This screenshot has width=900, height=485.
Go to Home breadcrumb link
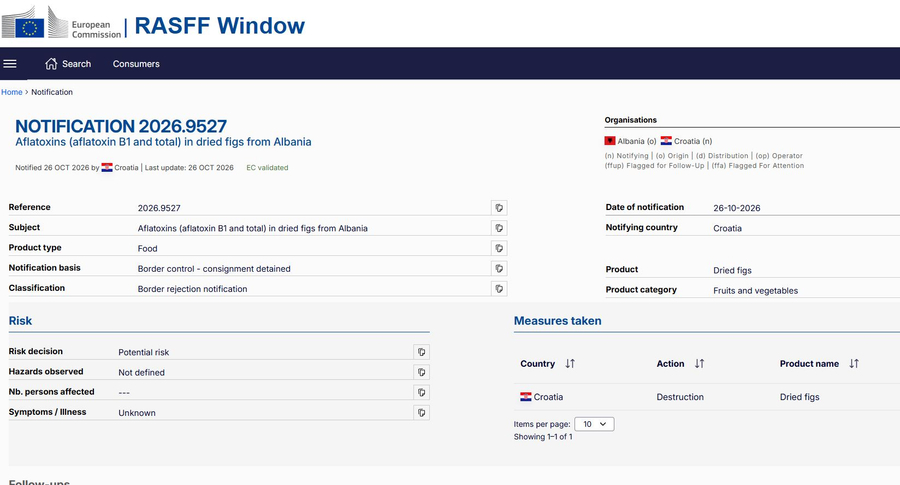pyautogui.click(x=11, y=92)
